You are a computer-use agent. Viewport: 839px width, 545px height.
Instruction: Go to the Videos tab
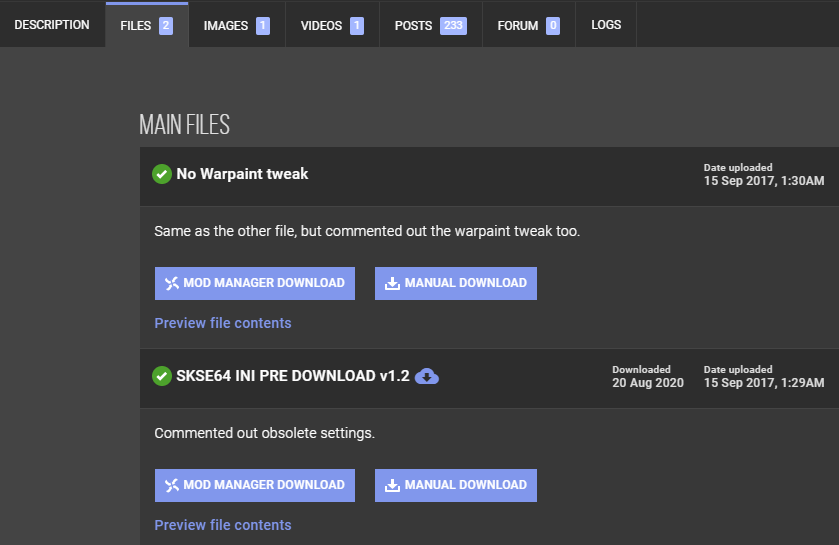[x=332, y=25]
